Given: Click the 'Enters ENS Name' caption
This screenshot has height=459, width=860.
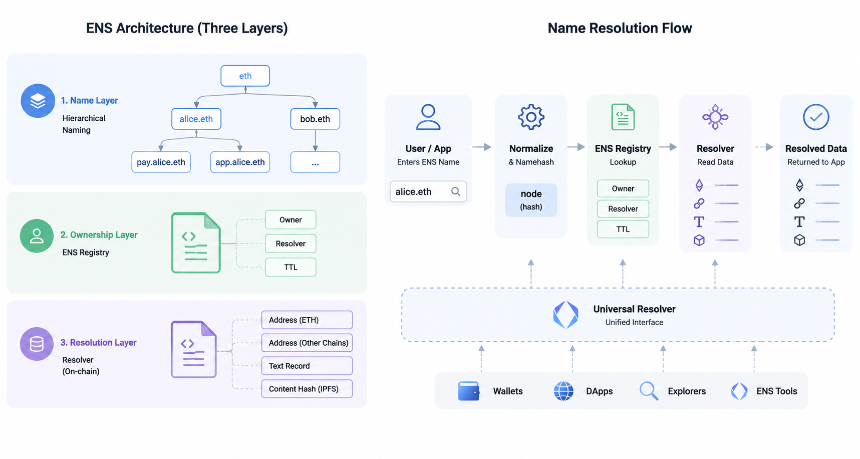Looking at the screenshot, I should coord(428,162).
